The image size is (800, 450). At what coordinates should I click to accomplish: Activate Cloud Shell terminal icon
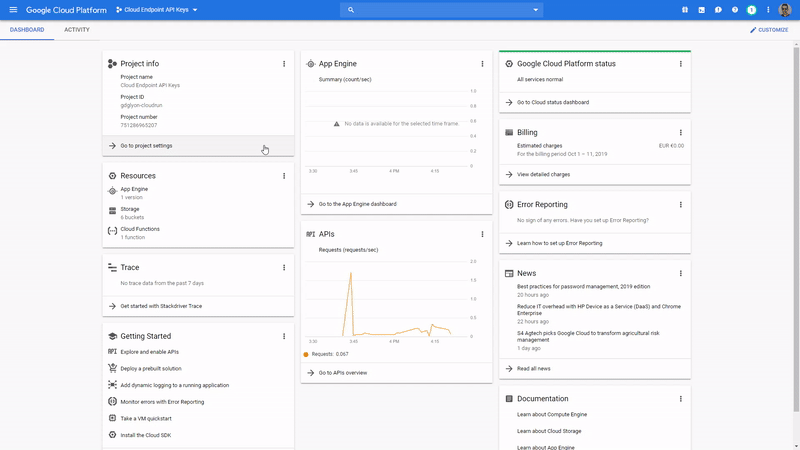pos(702,10)
